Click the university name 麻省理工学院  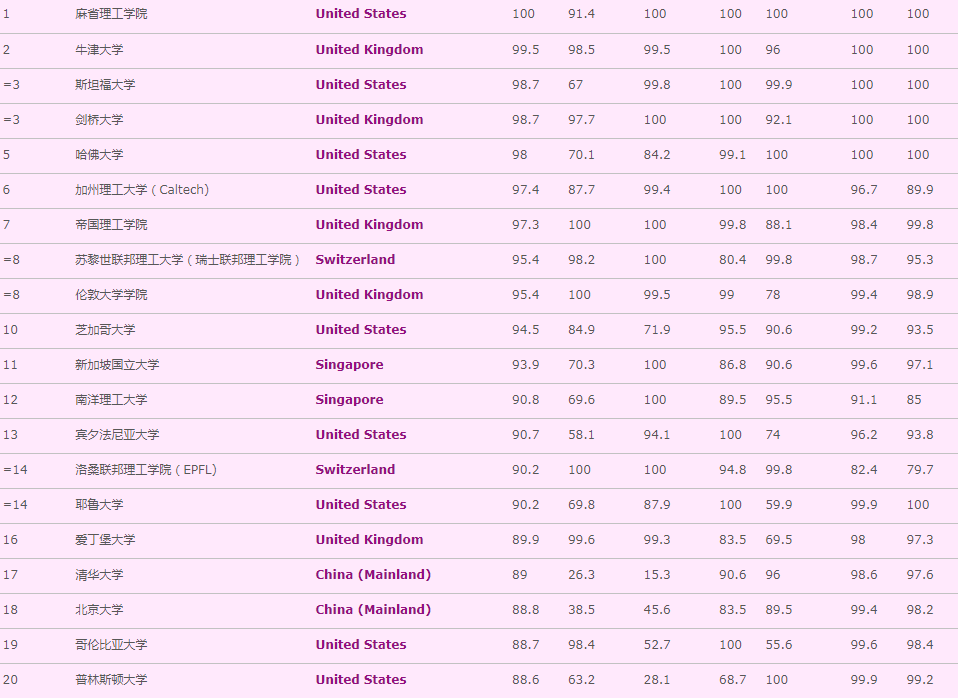111,13
